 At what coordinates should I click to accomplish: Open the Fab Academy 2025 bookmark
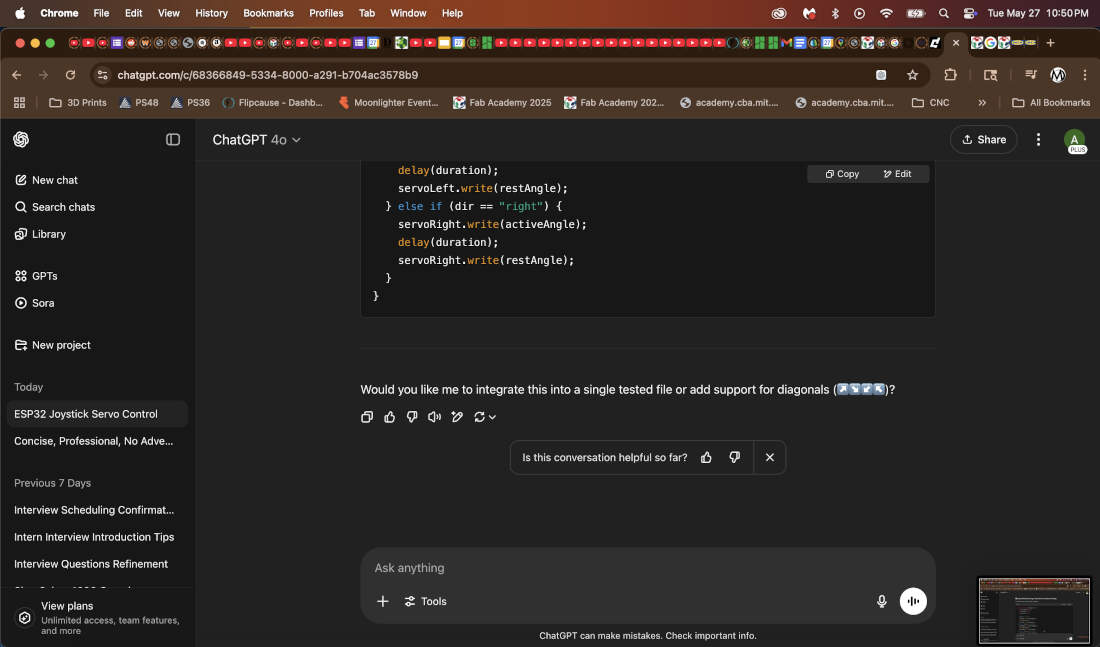click(502, 102)
